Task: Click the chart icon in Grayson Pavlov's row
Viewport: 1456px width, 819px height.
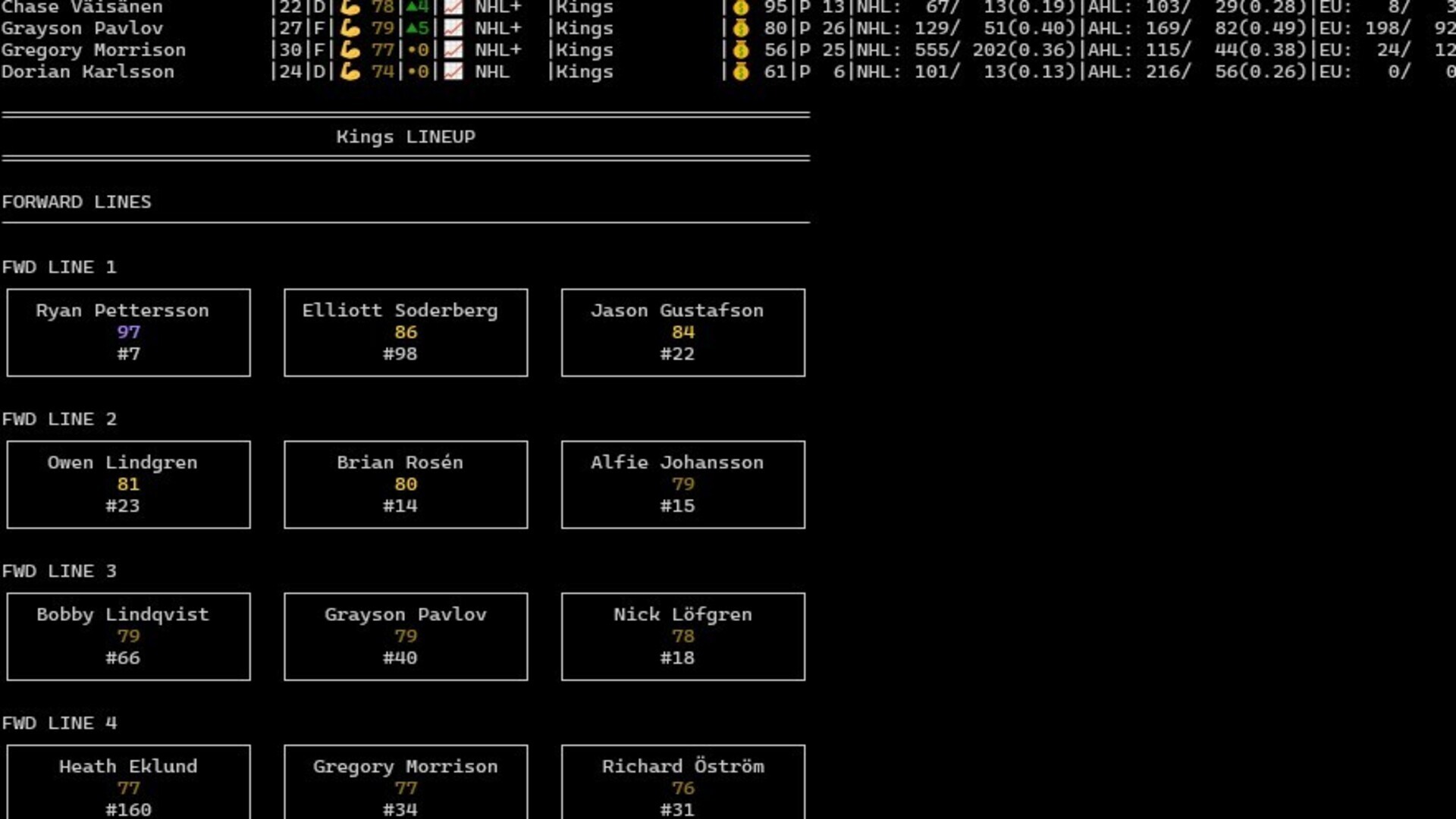Action: [453, 28]
